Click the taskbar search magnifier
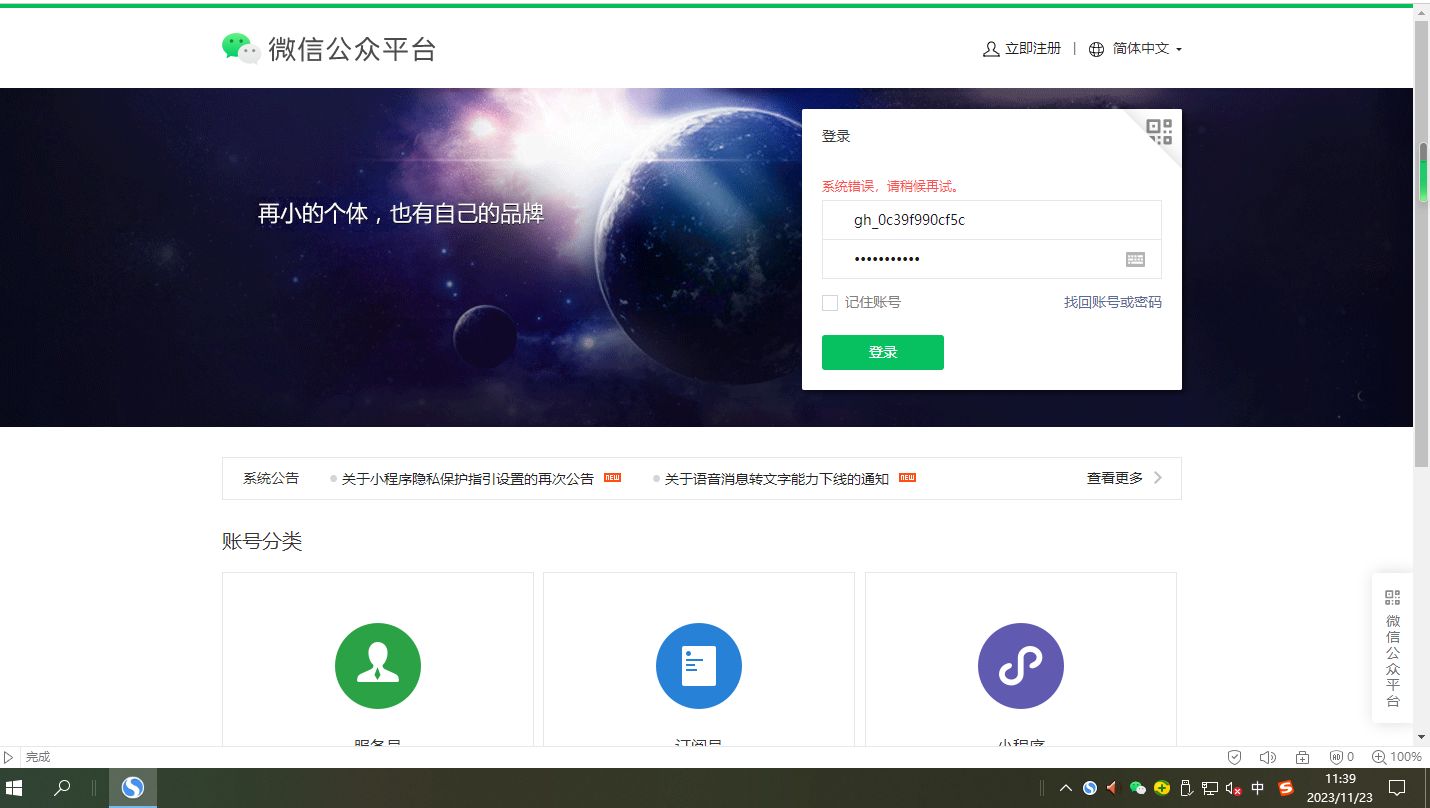The image size is (1430, 808). pyautogui.click(x=62, y=788)
